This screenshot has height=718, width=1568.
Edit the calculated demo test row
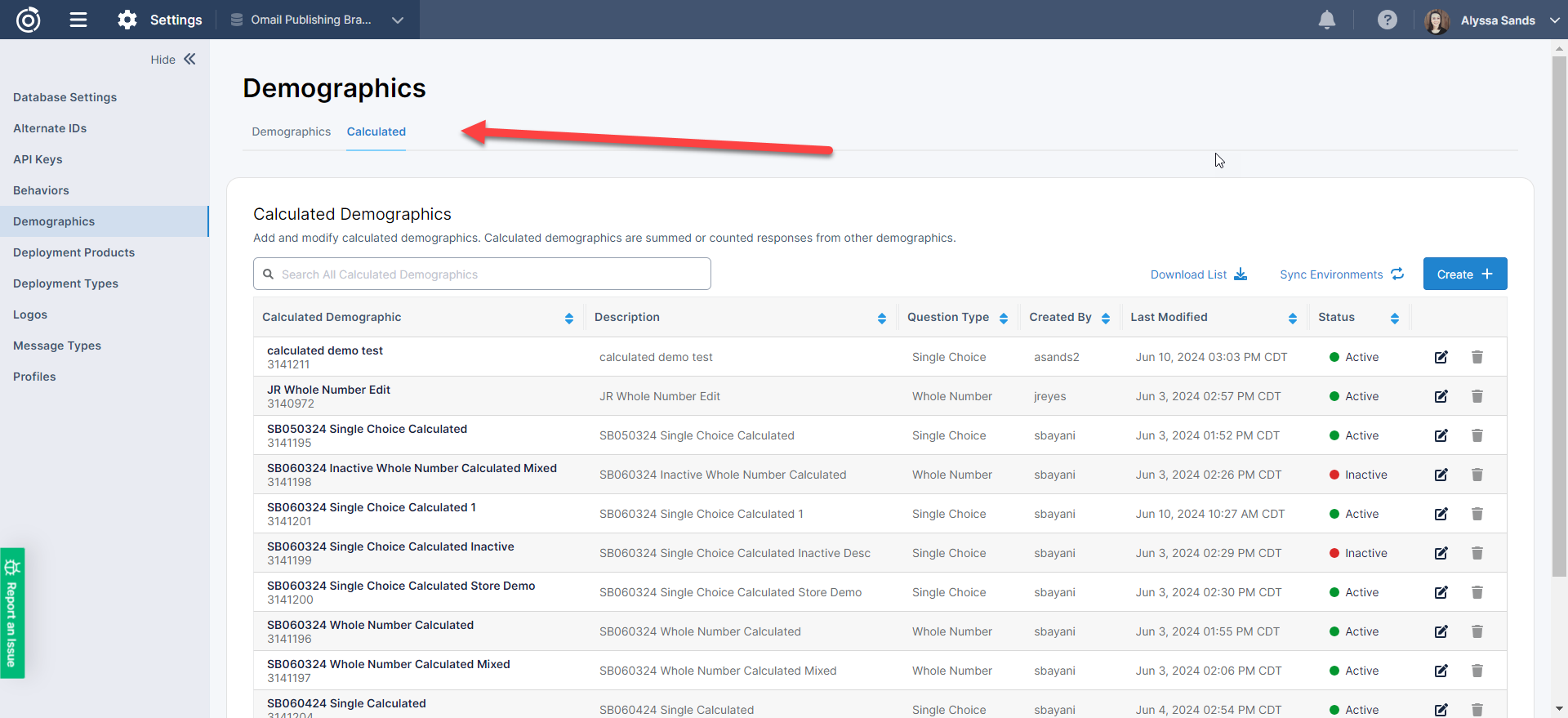[x=1441, y=357]
